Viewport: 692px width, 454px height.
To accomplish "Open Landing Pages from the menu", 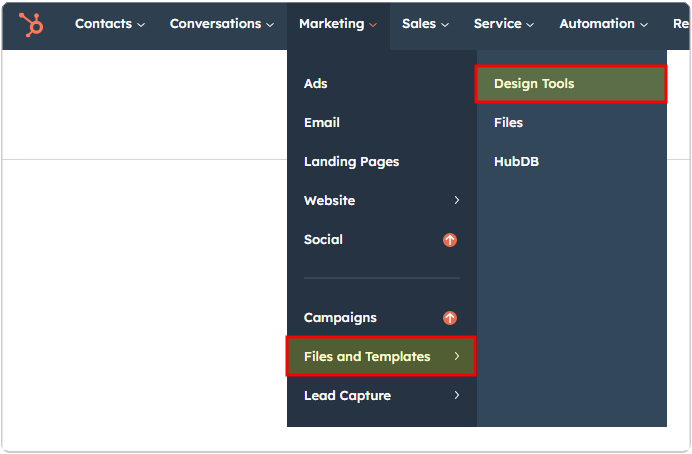I will (x=351, y=162).
